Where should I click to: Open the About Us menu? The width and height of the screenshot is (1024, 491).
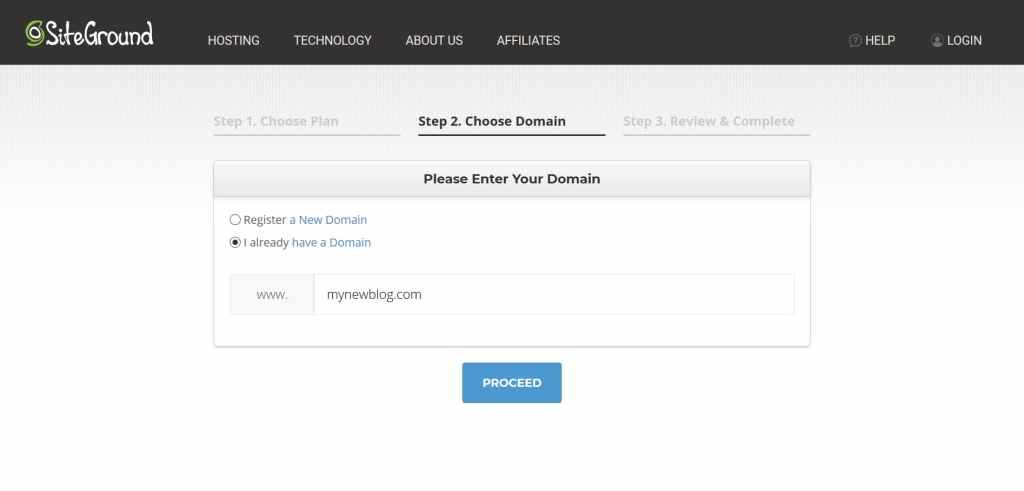point(434,40)
